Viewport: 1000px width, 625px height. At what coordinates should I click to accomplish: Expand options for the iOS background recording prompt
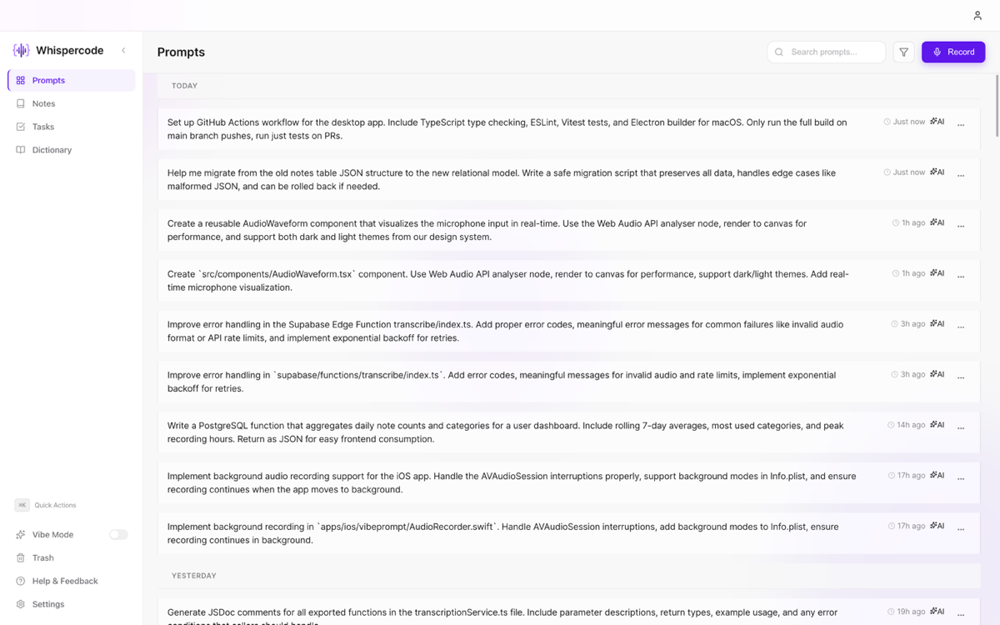pyautogui.click(x=961, y=478)
